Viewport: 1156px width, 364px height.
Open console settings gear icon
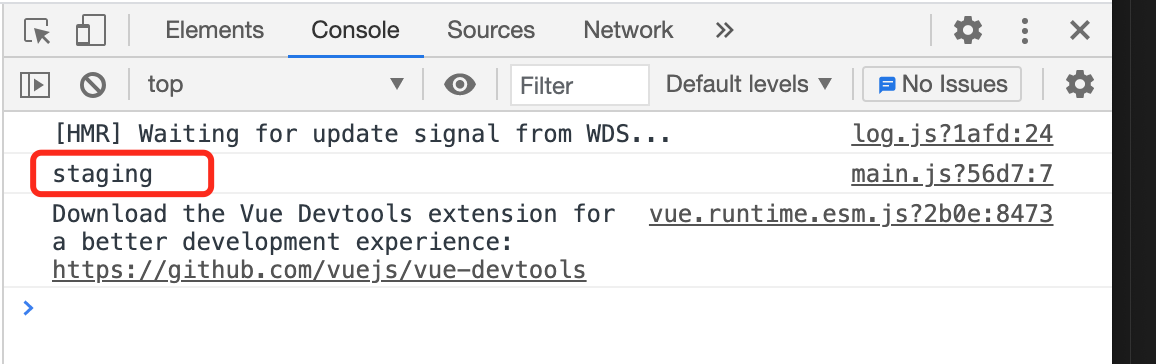click(1079, 84)
